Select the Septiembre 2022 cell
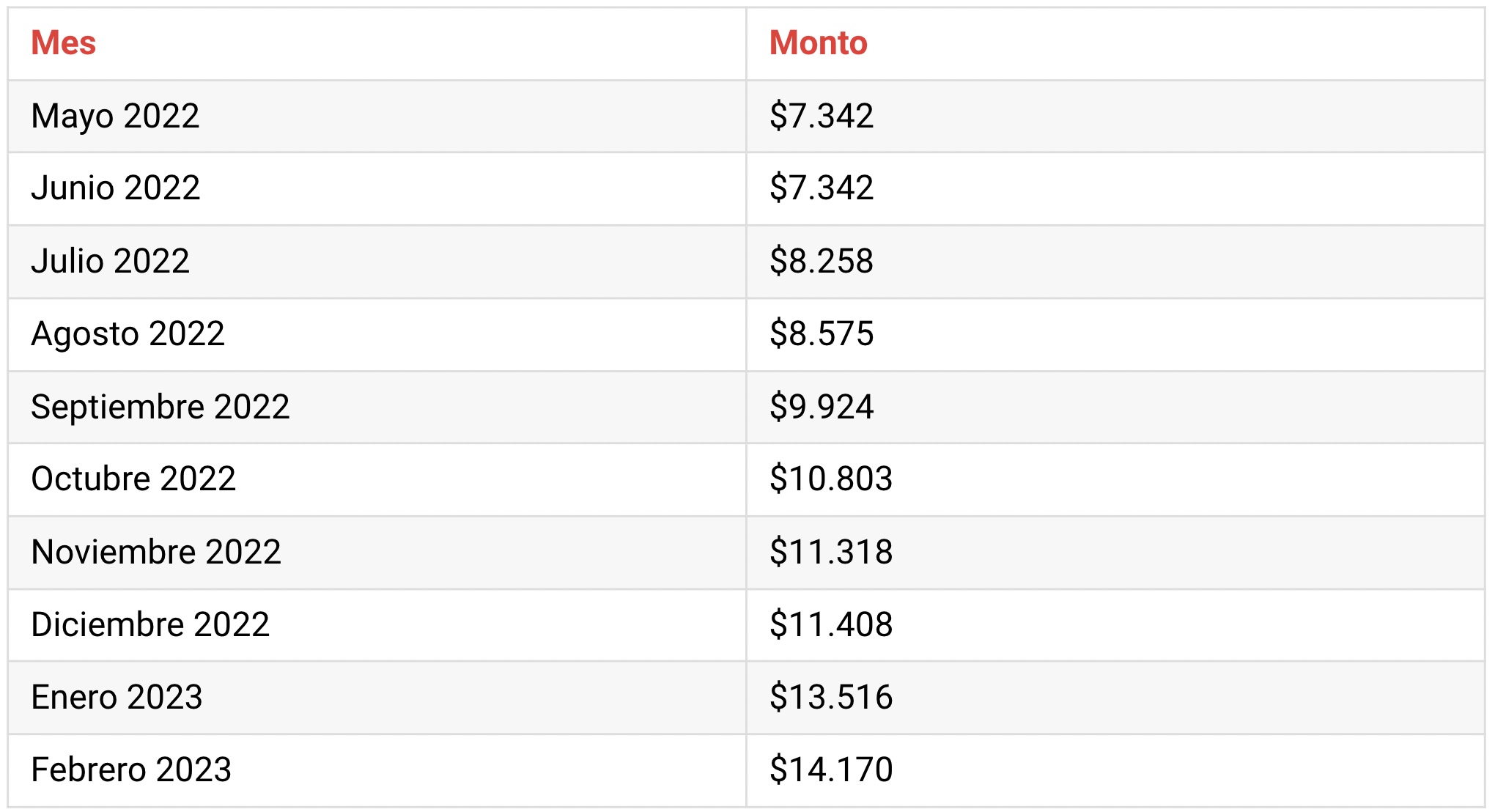This screenshot has width=1495, height=812. click(377, 407)
